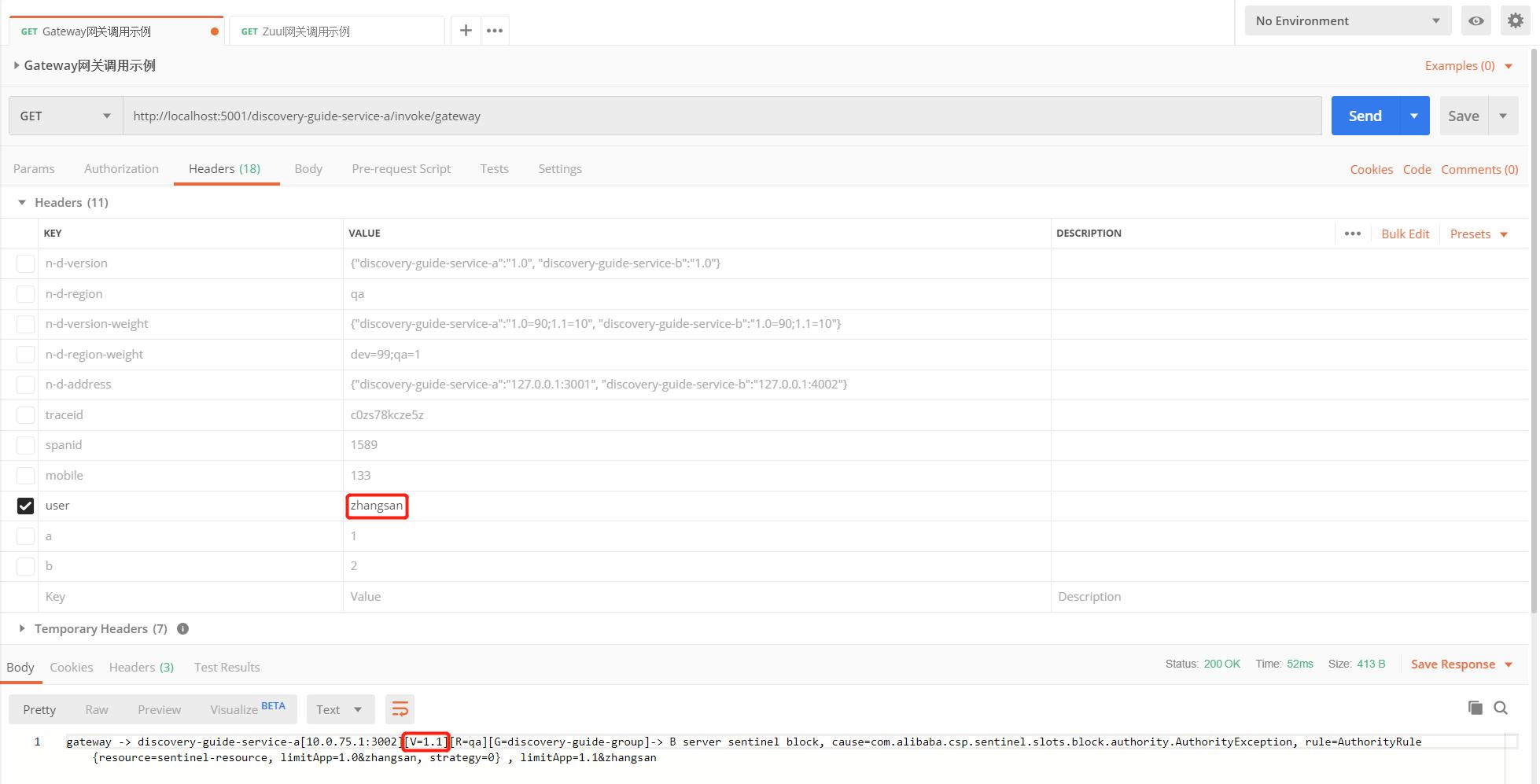Open the Save Response dropdown
Screen dimensions: 1540x784
coord(1462,664)
